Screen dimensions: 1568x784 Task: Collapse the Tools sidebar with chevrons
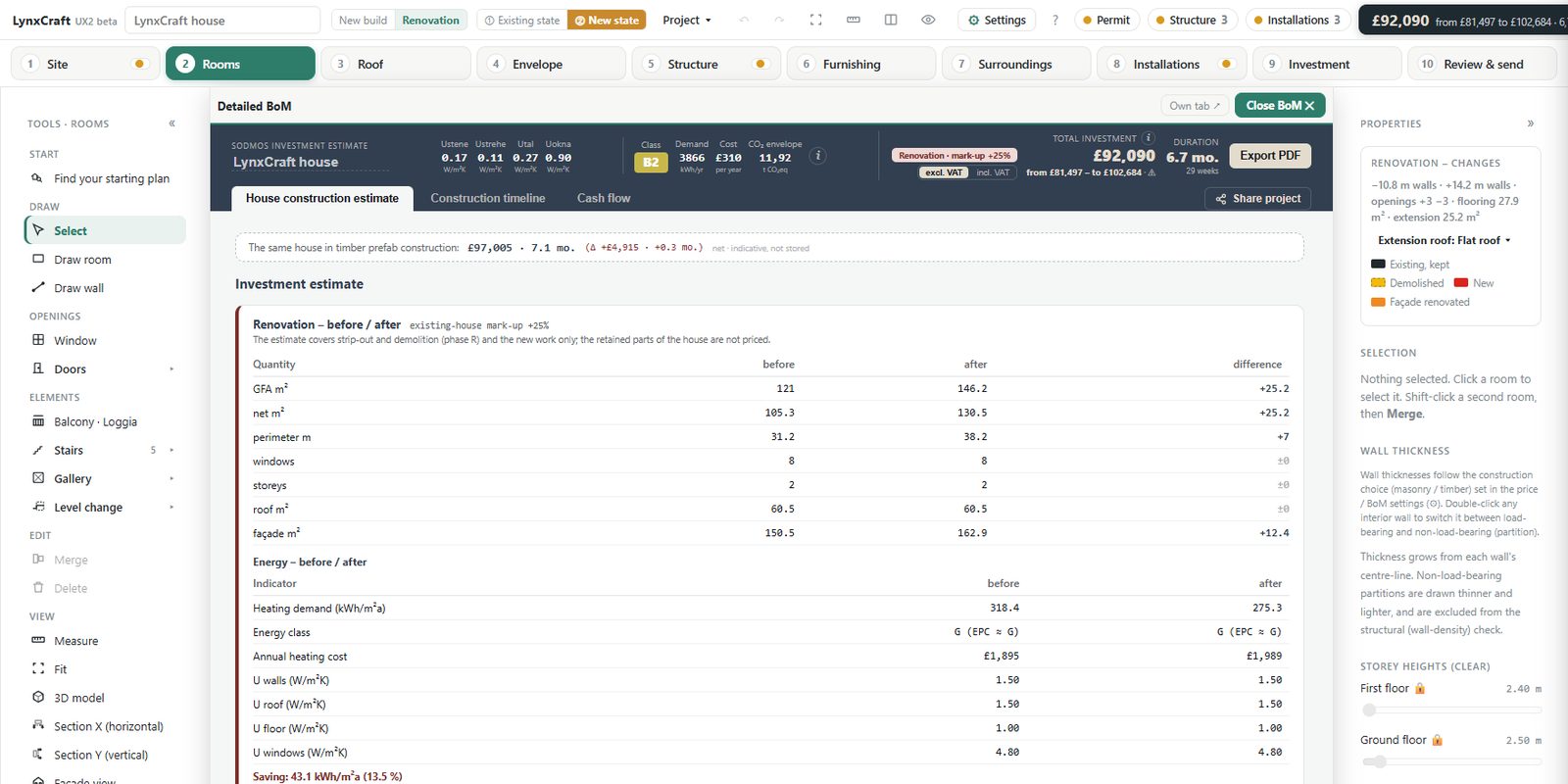(171, 123)
